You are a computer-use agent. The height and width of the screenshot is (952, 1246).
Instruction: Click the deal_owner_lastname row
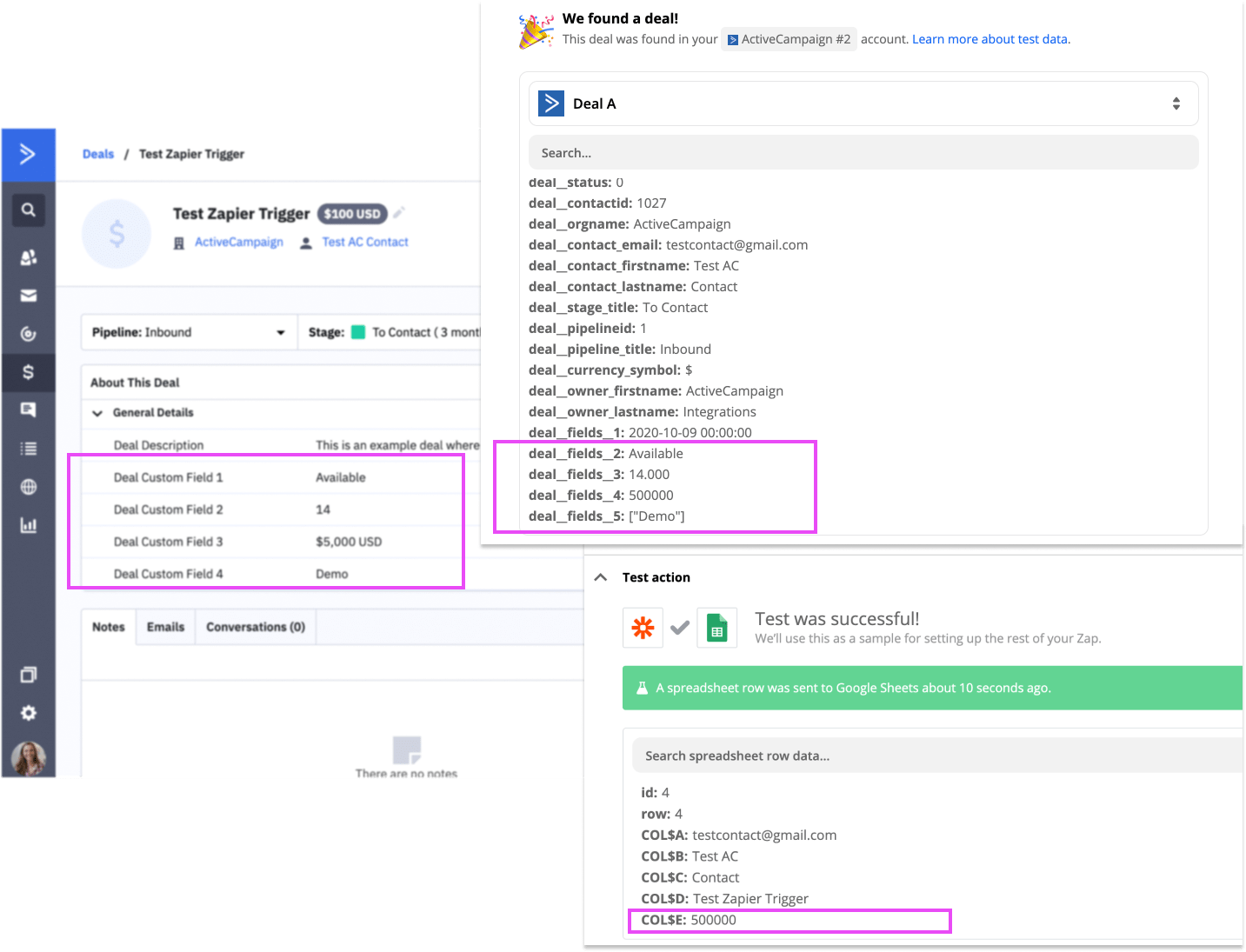(x=643, y=412)
